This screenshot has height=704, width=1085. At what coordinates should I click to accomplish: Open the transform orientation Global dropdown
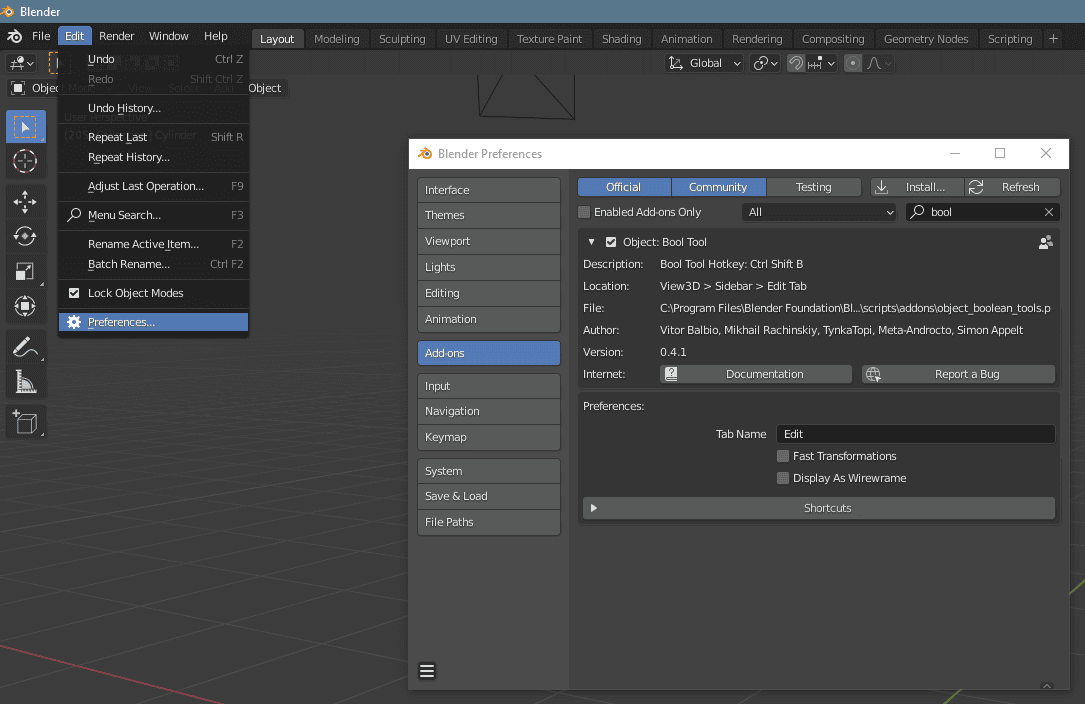tap(703, 62)
